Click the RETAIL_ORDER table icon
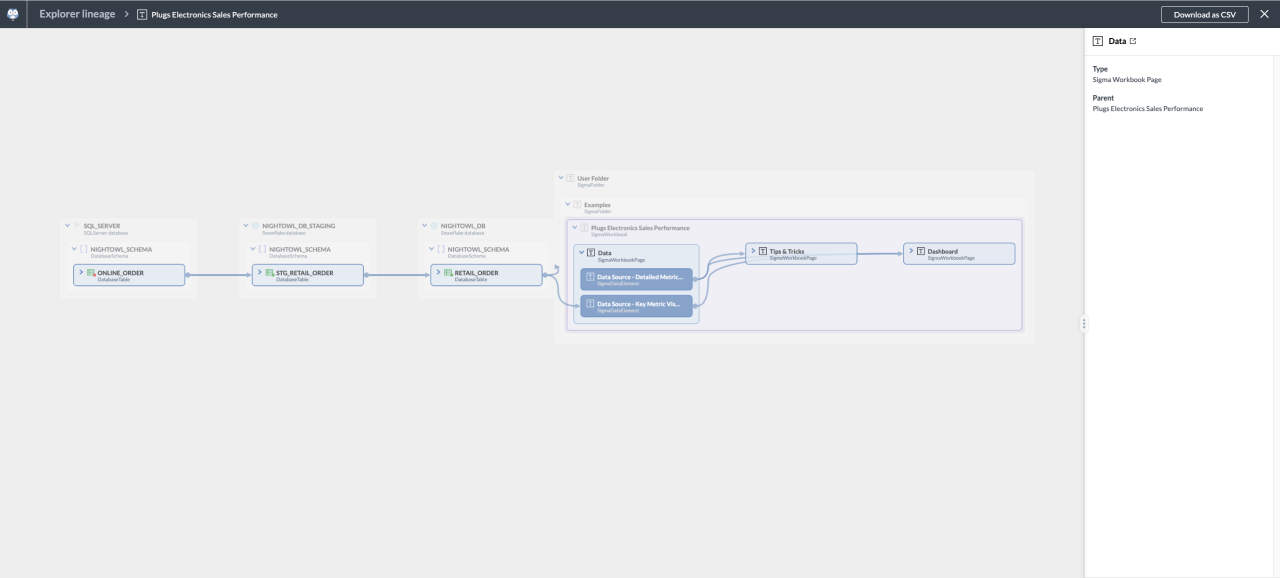 [448, 272]
